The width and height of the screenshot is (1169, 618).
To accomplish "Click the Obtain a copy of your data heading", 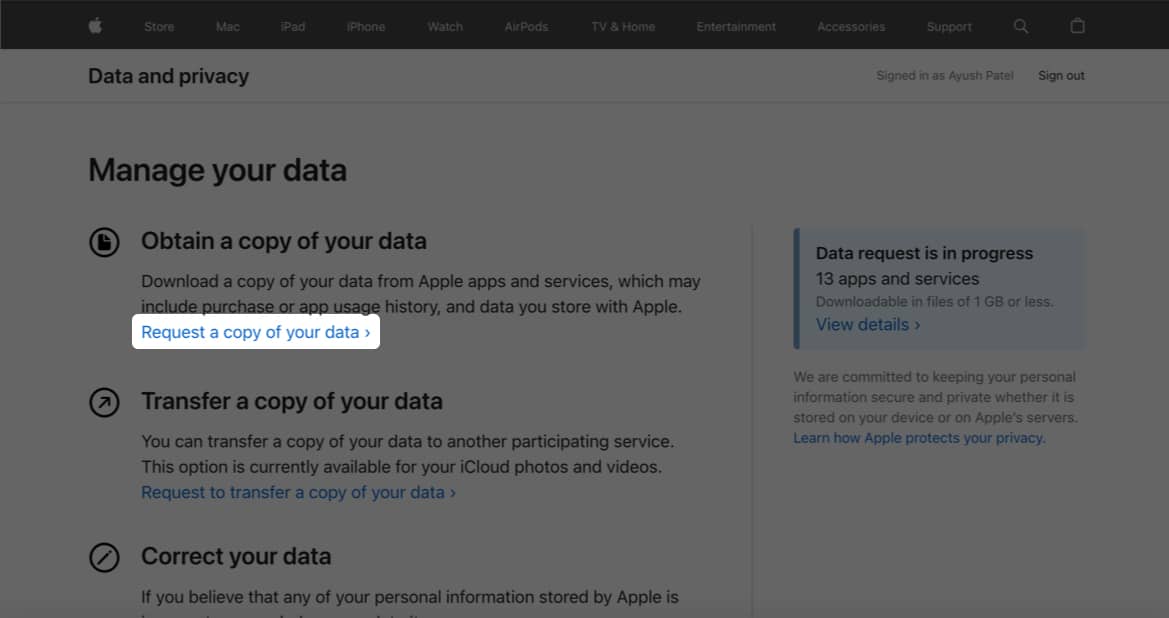I will pos(284,242).
